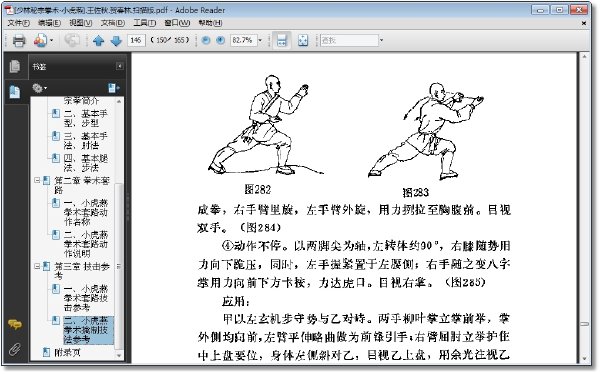Click the Print icon in toolbar
The height and width of the screenshot is (374, 600).
click(x=19, y=40)
